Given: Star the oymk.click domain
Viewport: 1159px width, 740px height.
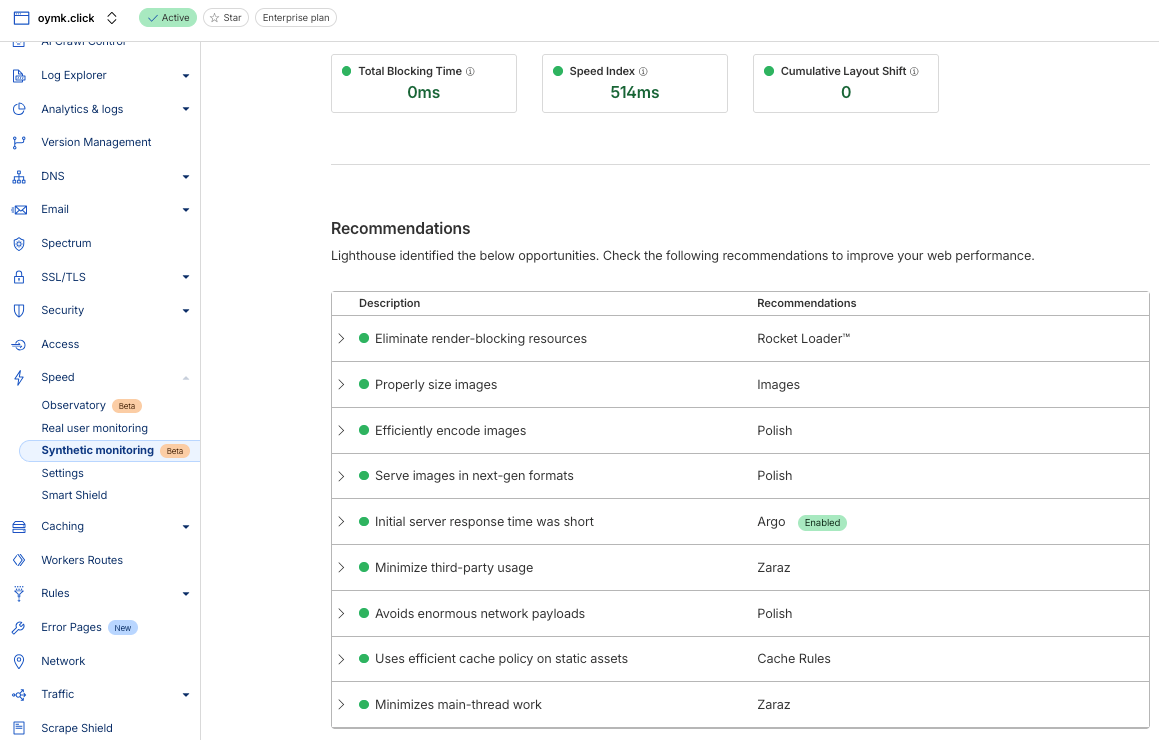Looking at the screenshot, I should pos(226,18).
